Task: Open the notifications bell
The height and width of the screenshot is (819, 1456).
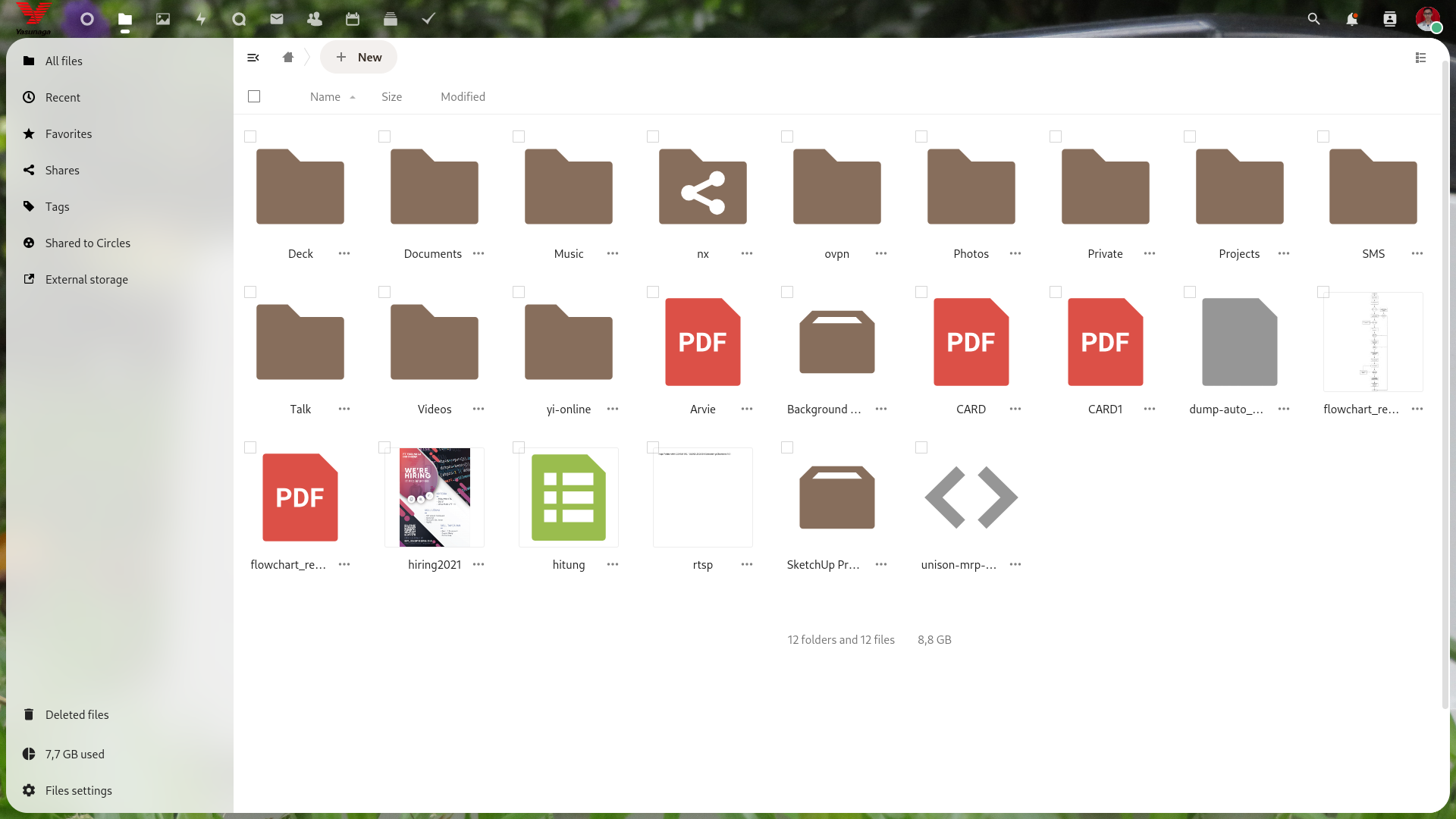Action: [1352, 19]
